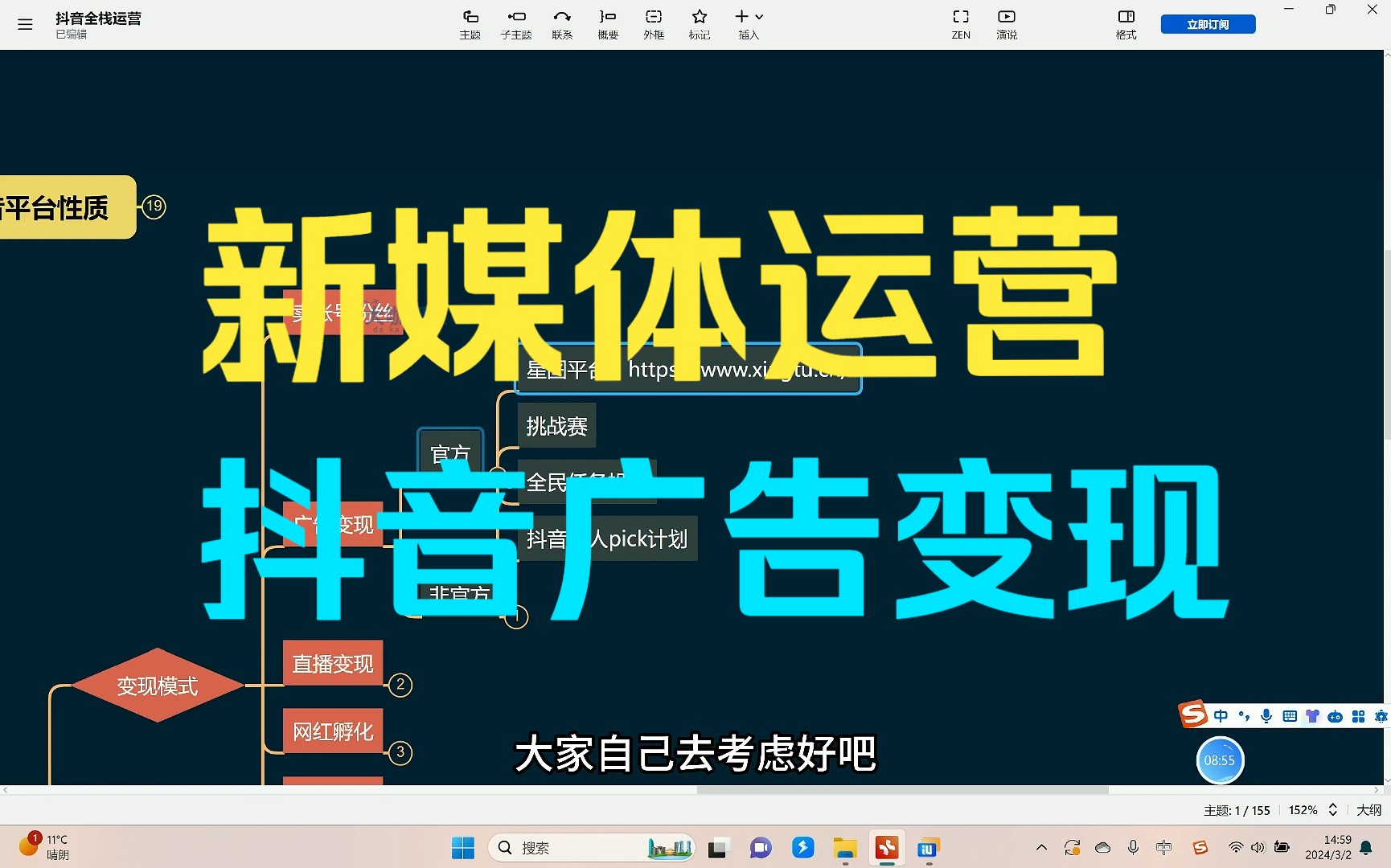Click the 主题: 1 / 155 count

point(1237,810)
